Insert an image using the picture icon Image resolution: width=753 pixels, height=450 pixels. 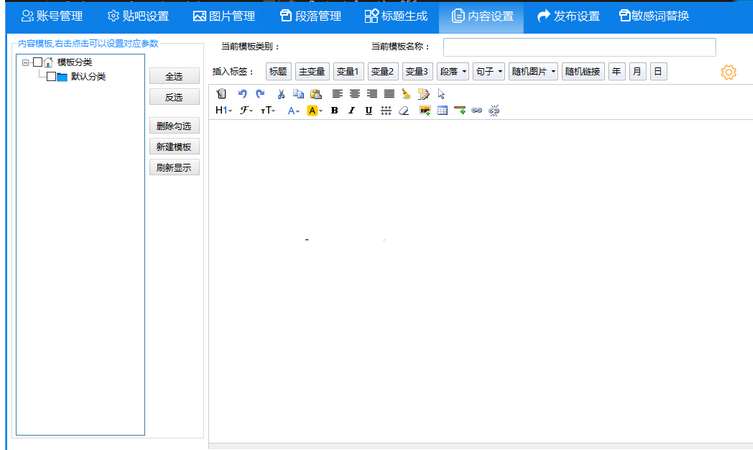tap(425, 110)
